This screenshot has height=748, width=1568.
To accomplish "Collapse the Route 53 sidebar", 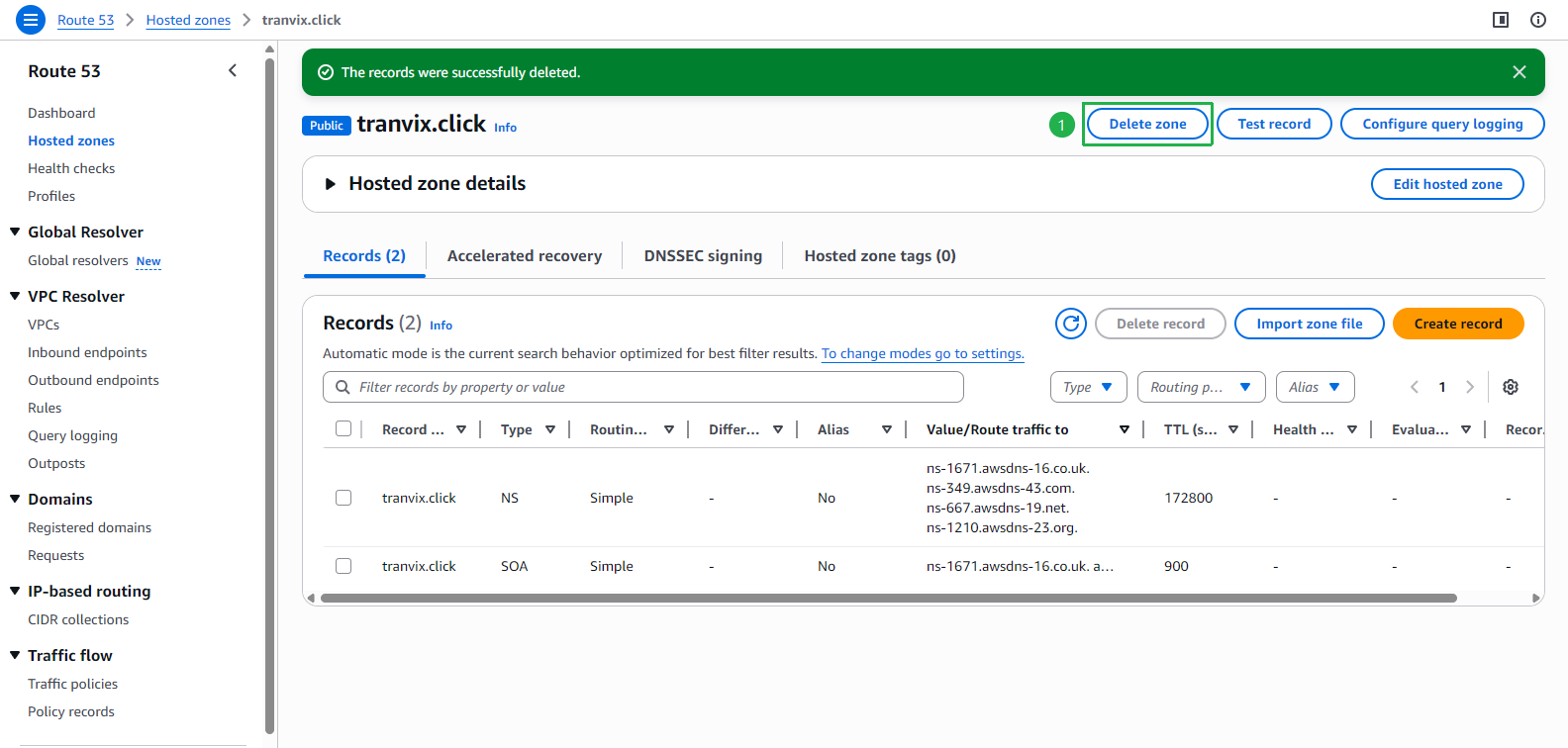I will (233, 70).
